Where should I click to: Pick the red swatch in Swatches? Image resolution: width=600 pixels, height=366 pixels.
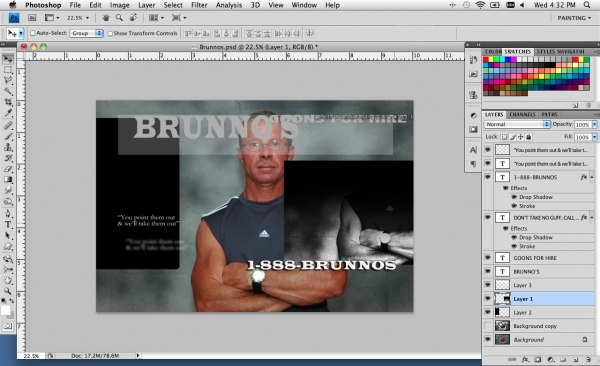(x=486, y=59)
